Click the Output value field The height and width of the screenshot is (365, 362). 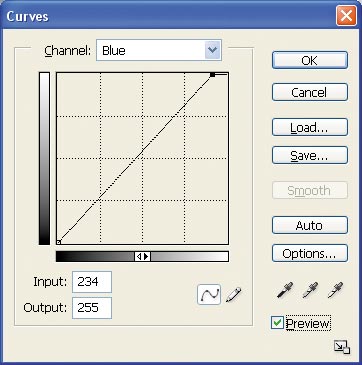click(92, 308)
